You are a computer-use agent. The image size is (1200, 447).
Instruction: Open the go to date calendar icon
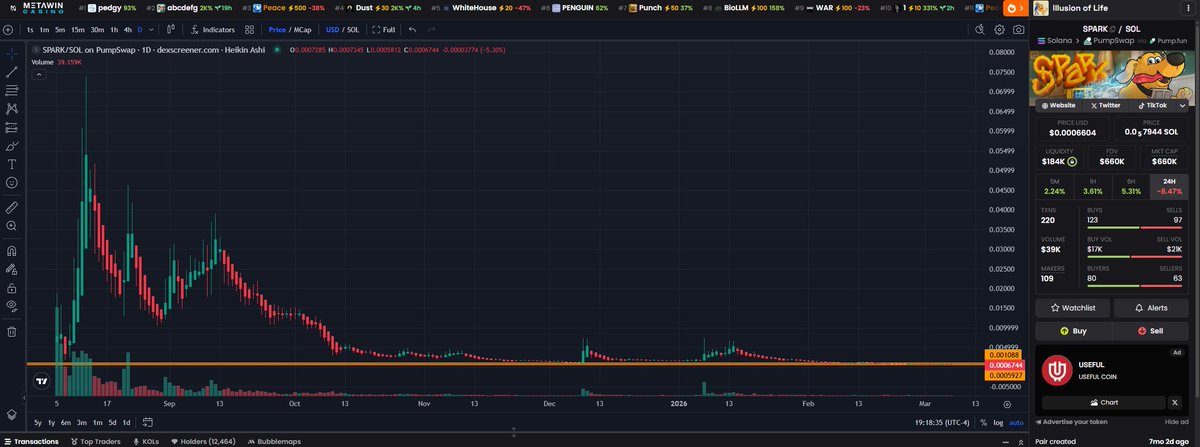pos(147,422)
